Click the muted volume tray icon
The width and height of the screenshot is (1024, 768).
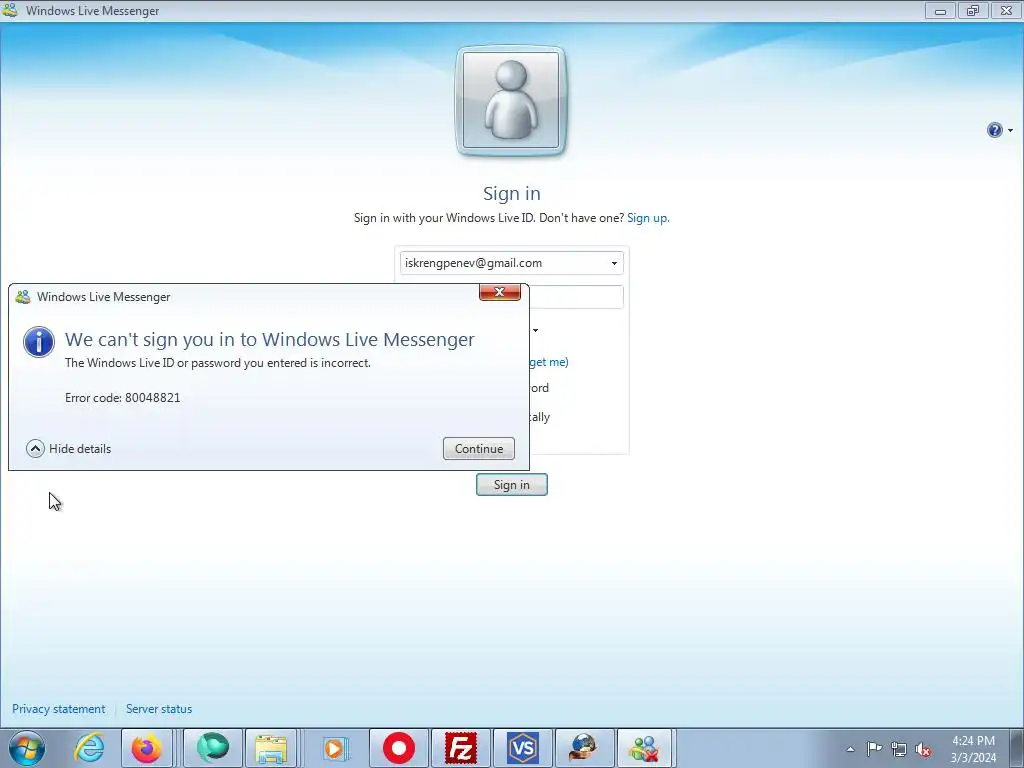coord(923,749)
